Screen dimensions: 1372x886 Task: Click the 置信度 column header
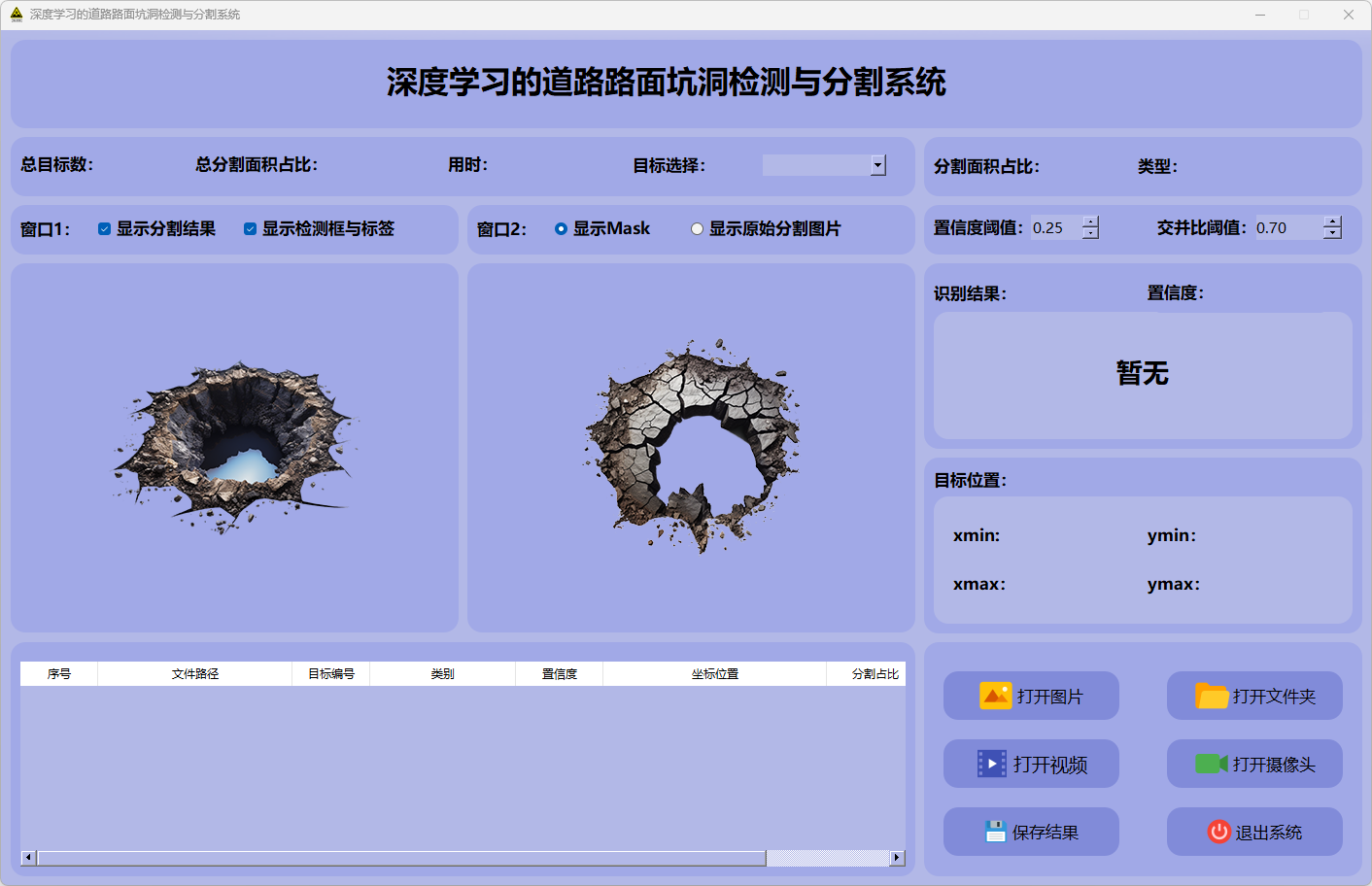(x=559, y=674)
